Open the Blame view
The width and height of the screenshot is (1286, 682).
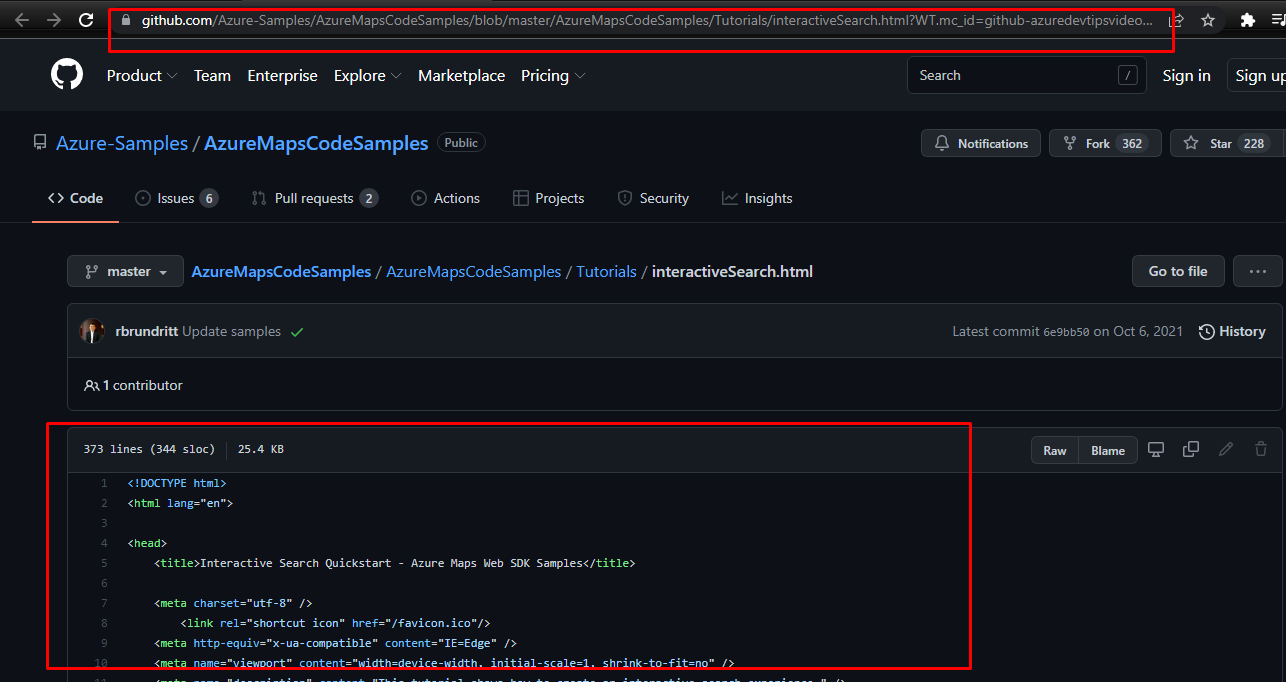click(x=1108, y=451)
